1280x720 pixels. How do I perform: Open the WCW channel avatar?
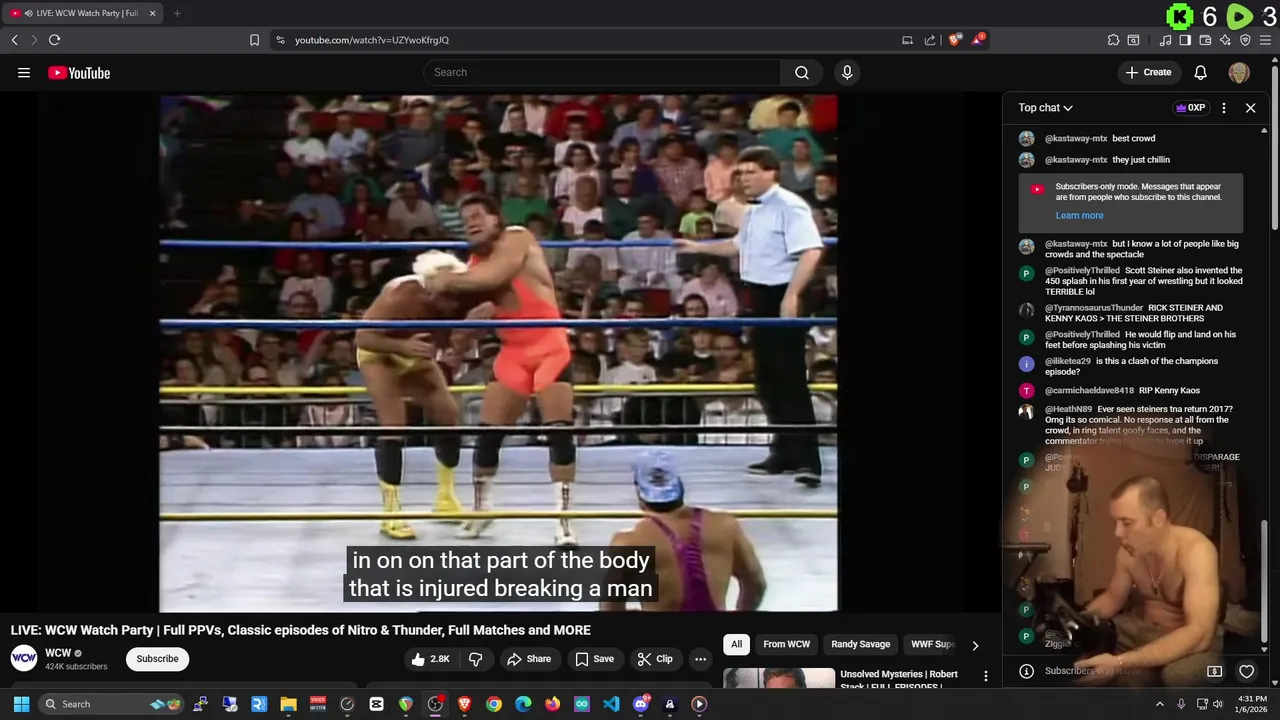pos(24,658)
